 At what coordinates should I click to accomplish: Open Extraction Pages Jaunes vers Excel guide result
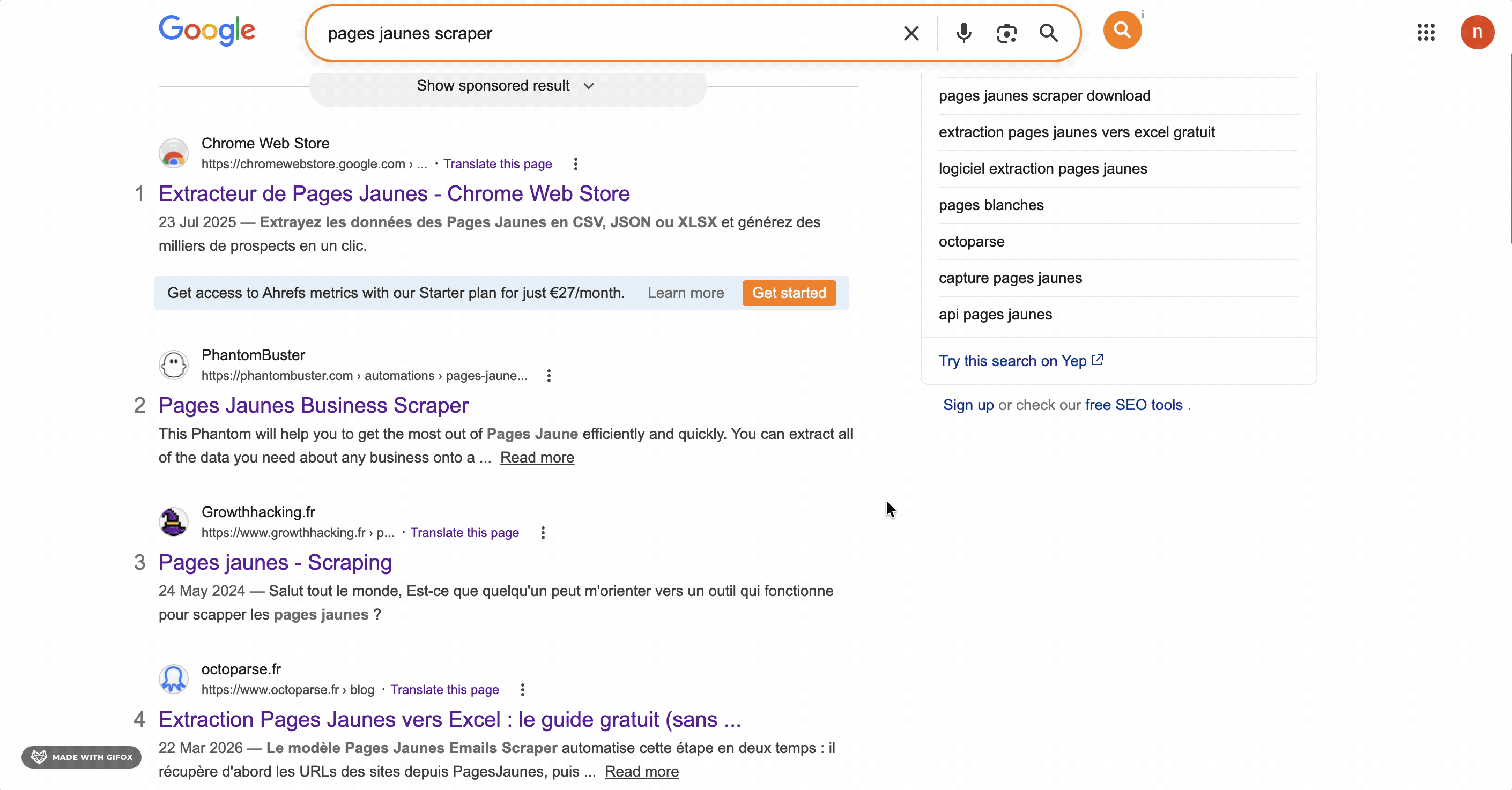coord(450,720)
